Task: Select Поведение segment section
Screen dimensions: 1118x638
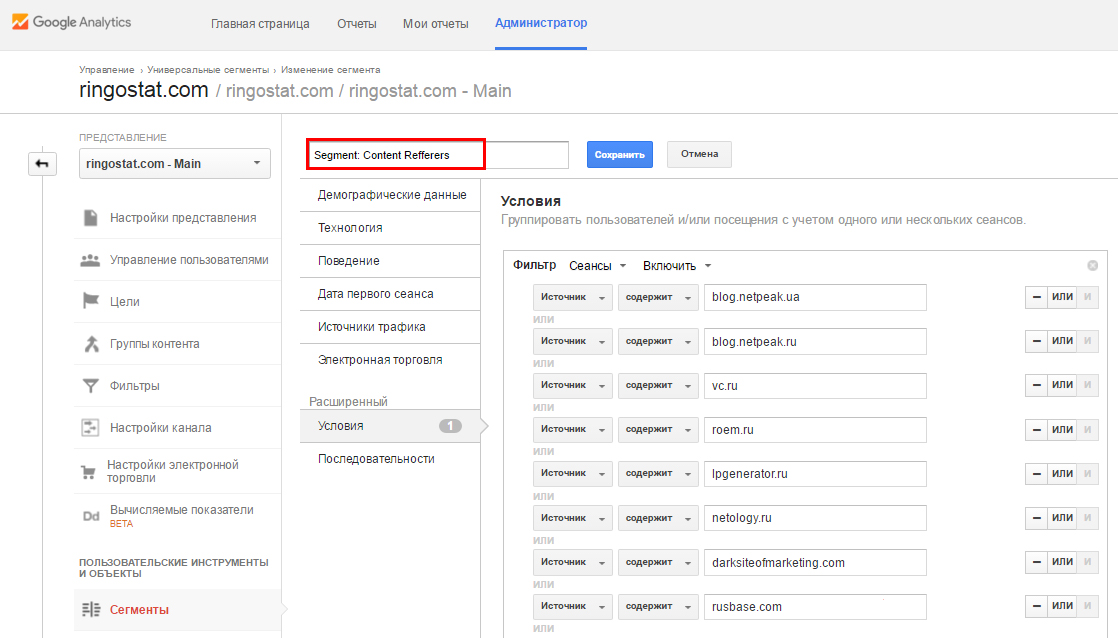Action: (390, 261)
